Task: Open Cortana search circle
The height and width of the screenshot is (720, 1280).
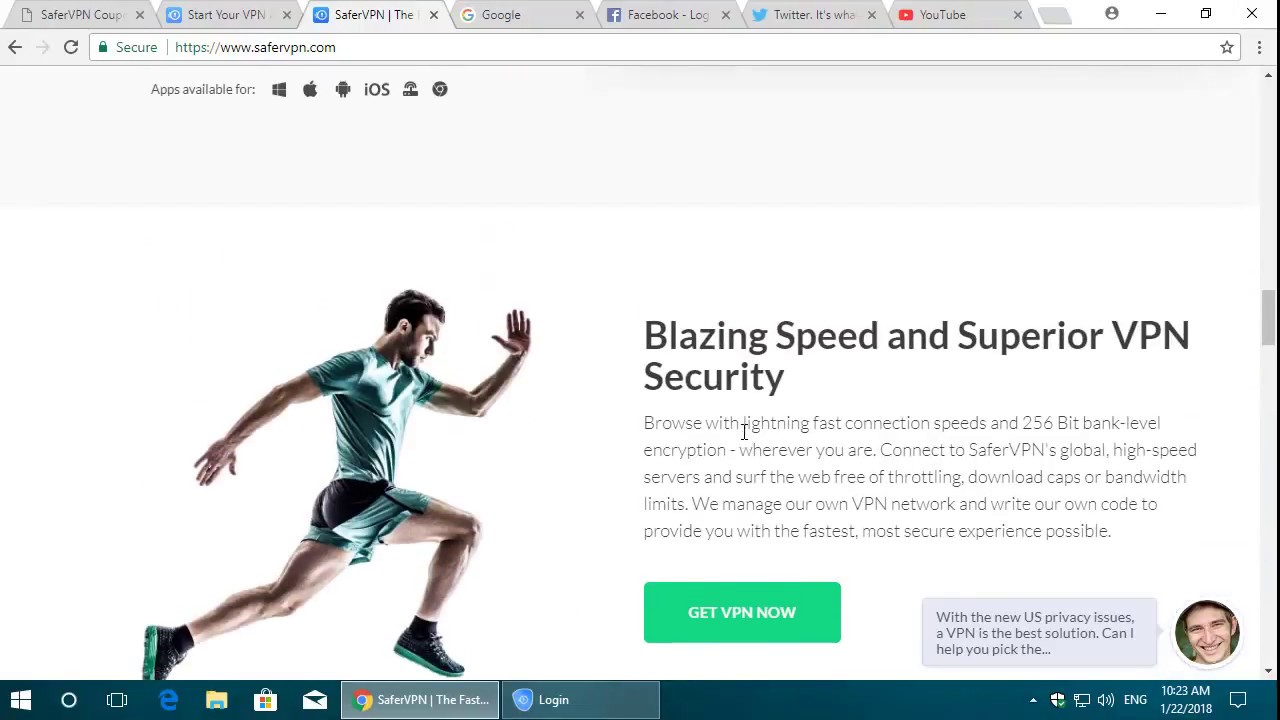Action: [69, 700]
